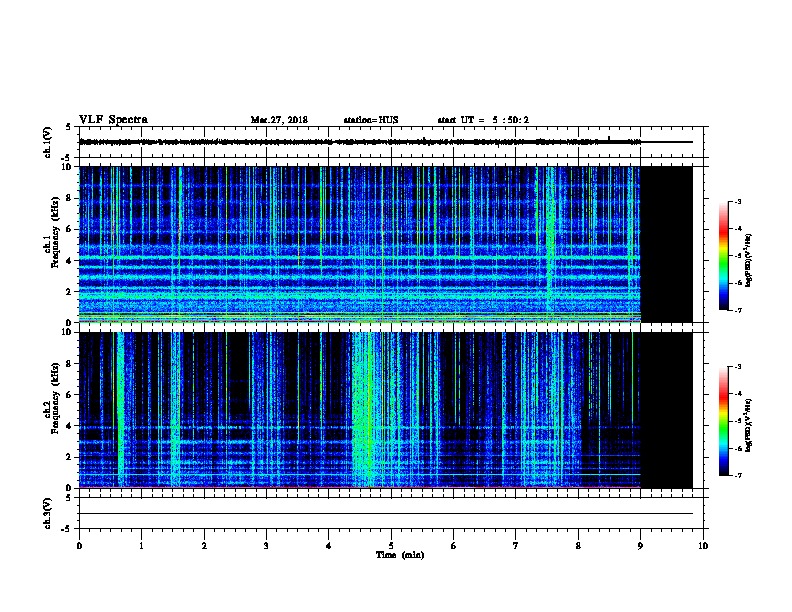Image resolution: width=792 pixels, height=612 pixels.
Task: Click the ch.1 frequency tick "10"
Action: [x=68, y=167]
